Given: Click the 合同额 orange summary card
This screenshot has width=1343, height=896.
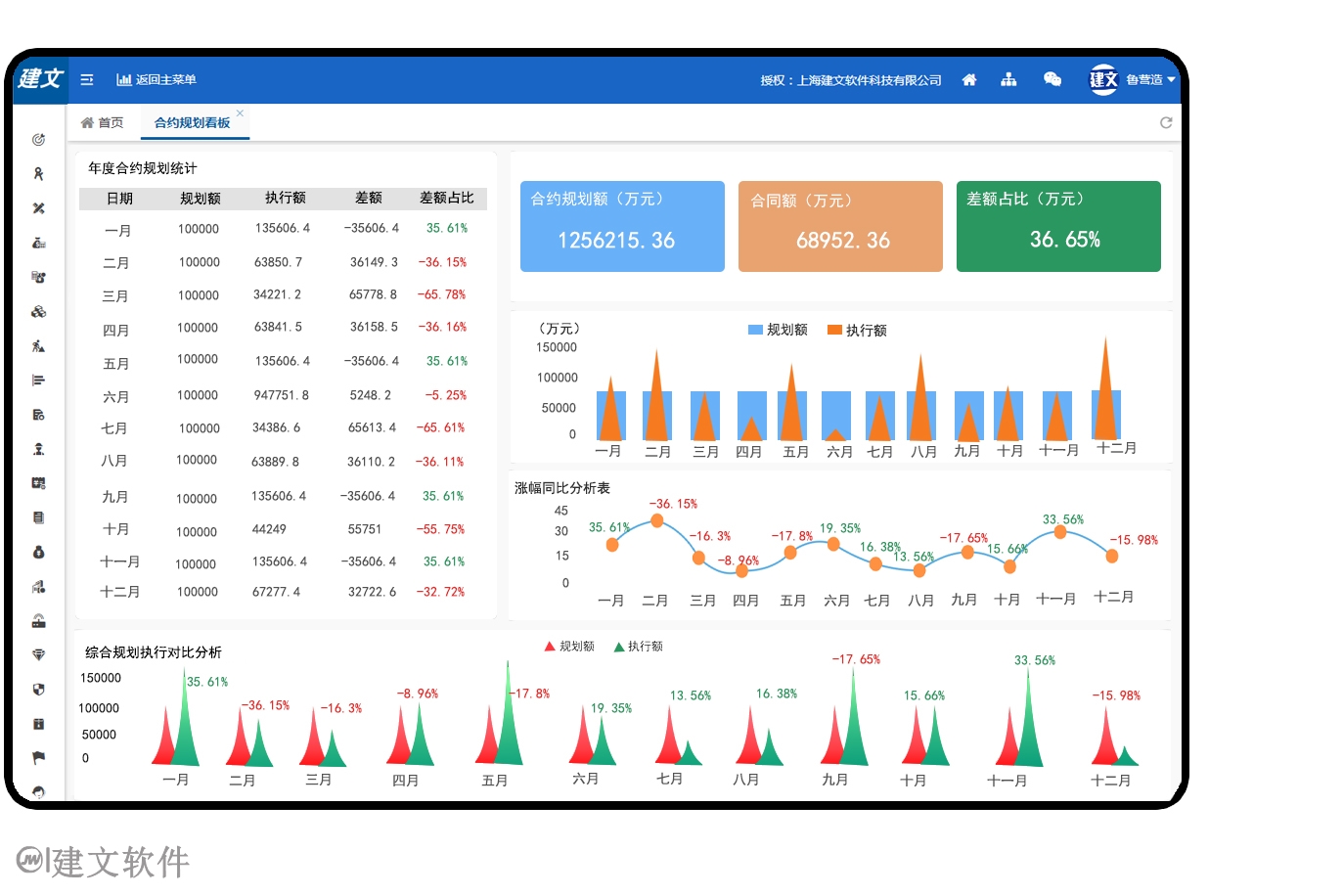Looking at the screenshot, I should click(x=840, y=226).
